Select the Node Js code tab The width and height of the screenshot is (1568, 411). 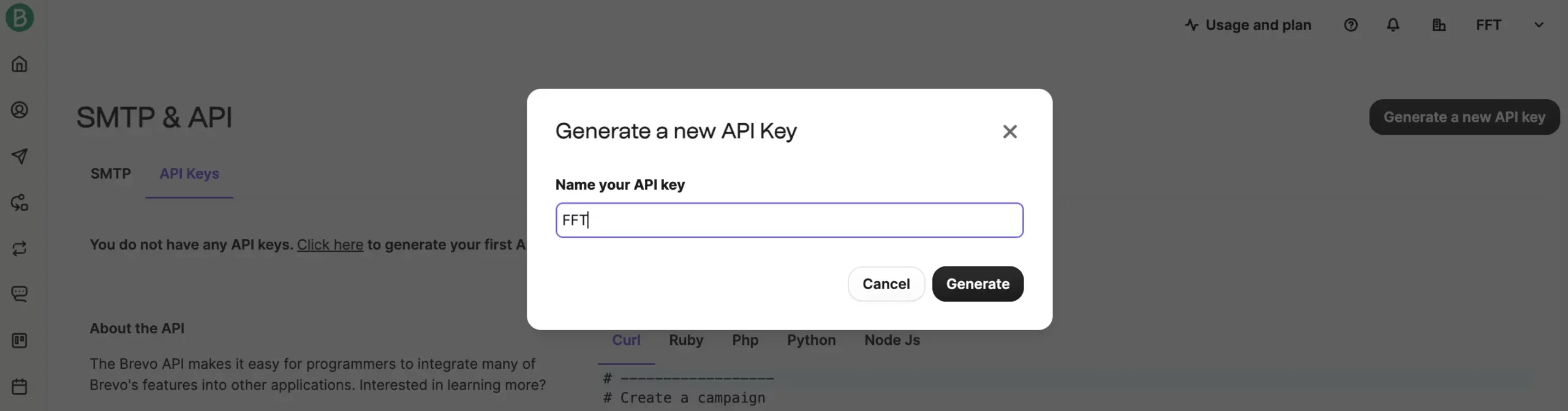point(892,340)
